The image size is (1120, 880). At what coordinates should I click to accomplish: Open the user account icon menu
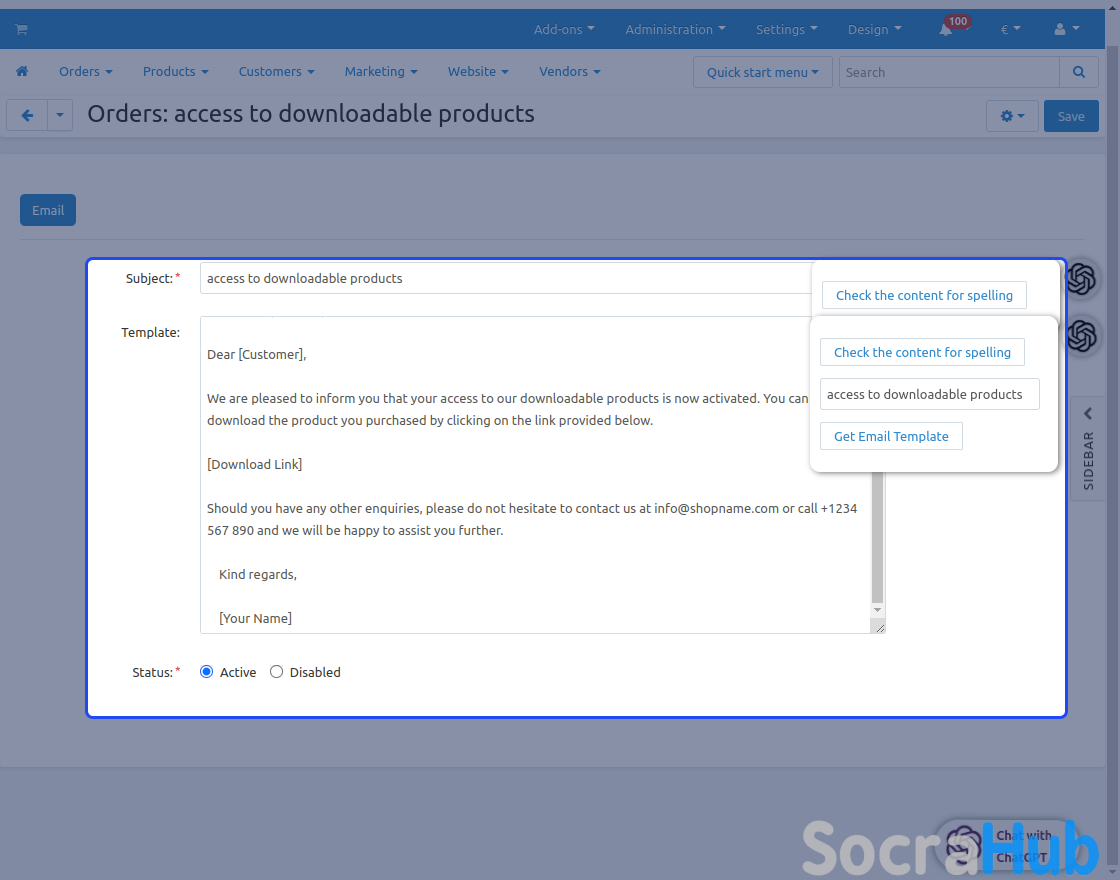tap(1066, 29)
